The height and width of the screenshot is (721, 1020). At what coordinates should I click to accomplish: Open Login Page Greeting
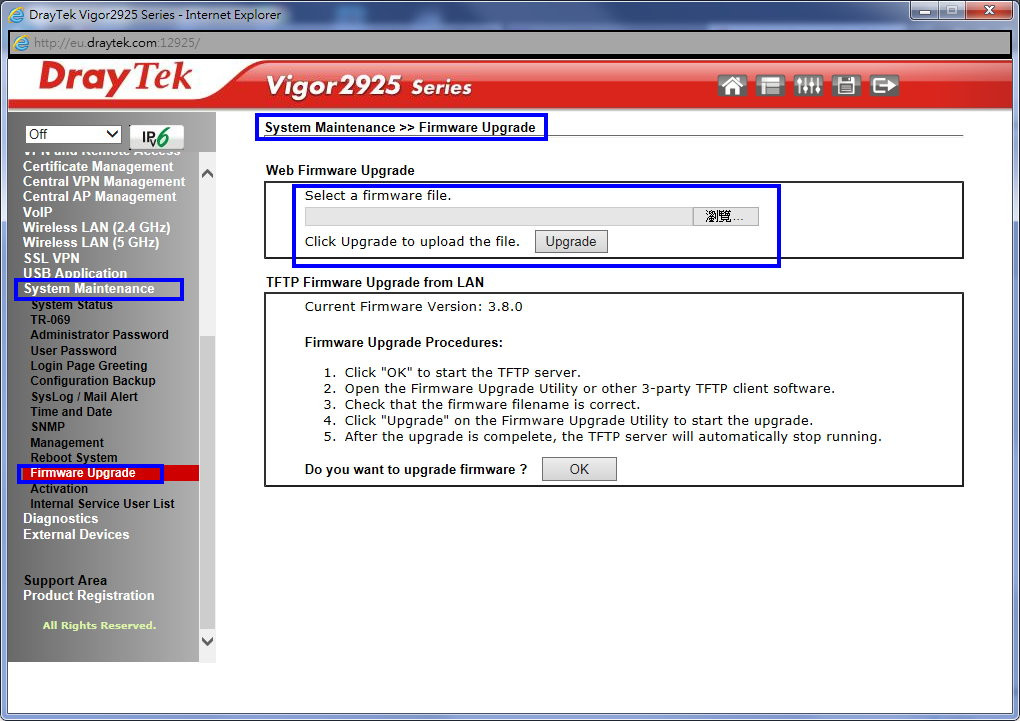pyautogui.click(x=89, y=366)
